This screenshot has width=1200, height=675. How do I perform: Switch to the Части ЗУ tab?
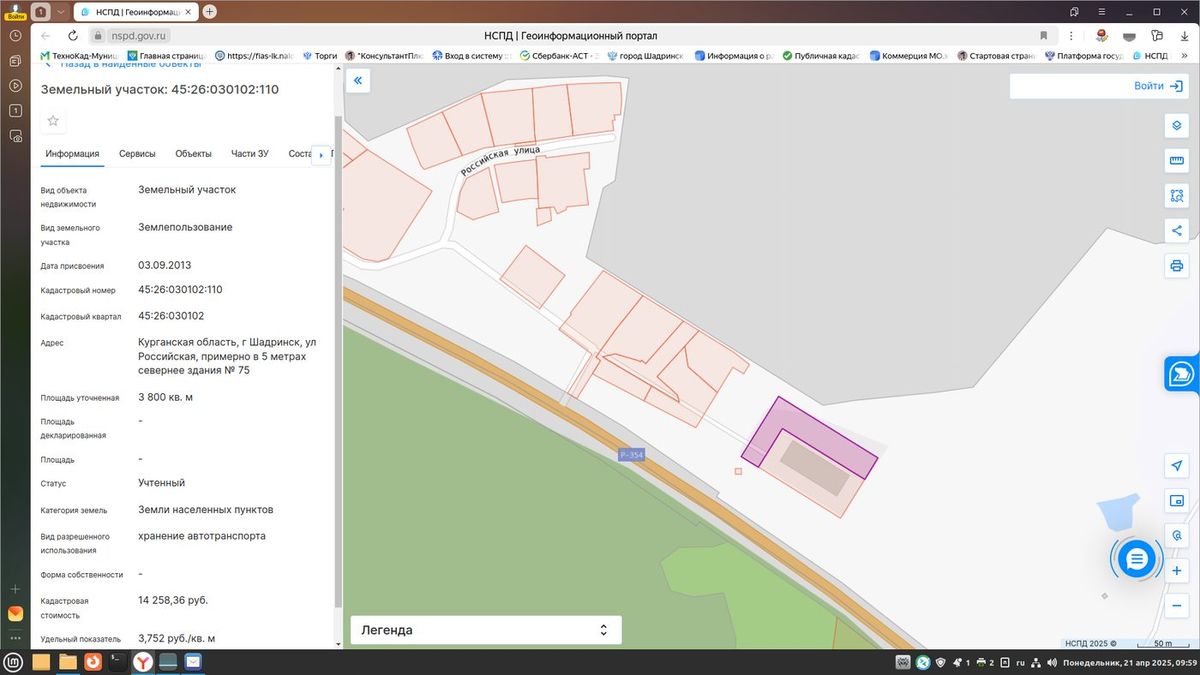click(x=250, y=154)
